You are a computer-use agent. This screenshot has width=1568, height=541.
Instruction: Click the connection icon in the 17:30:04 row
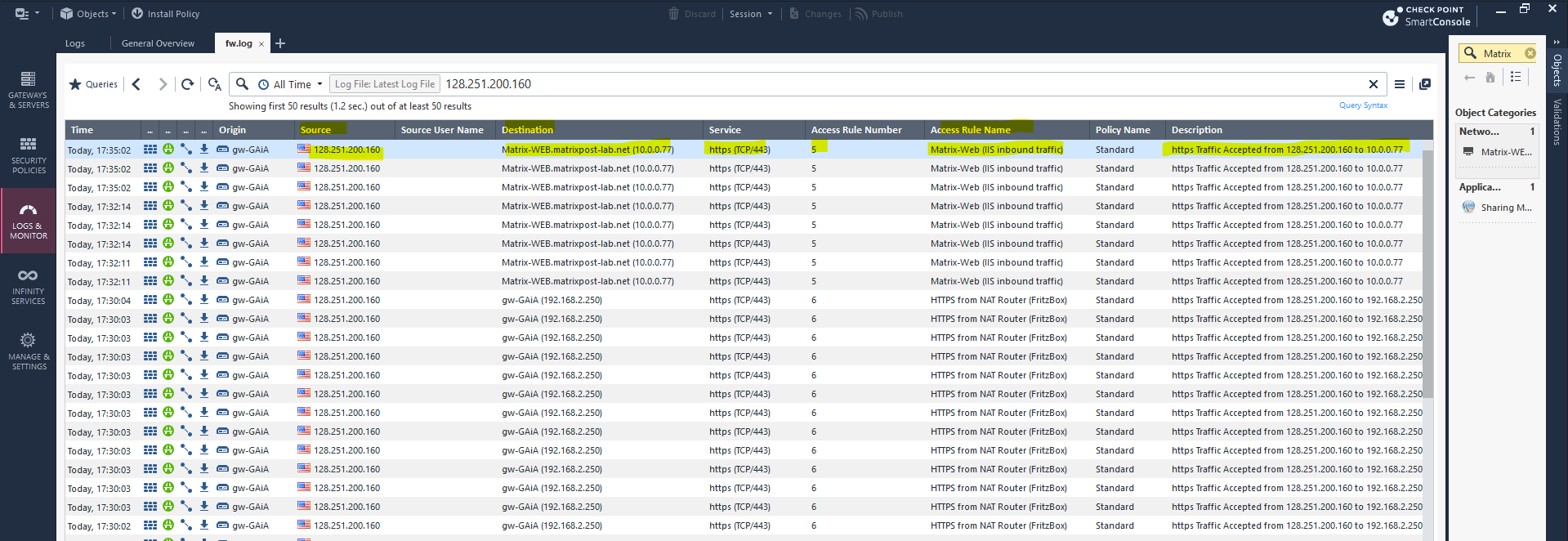(x=186, y=300)
